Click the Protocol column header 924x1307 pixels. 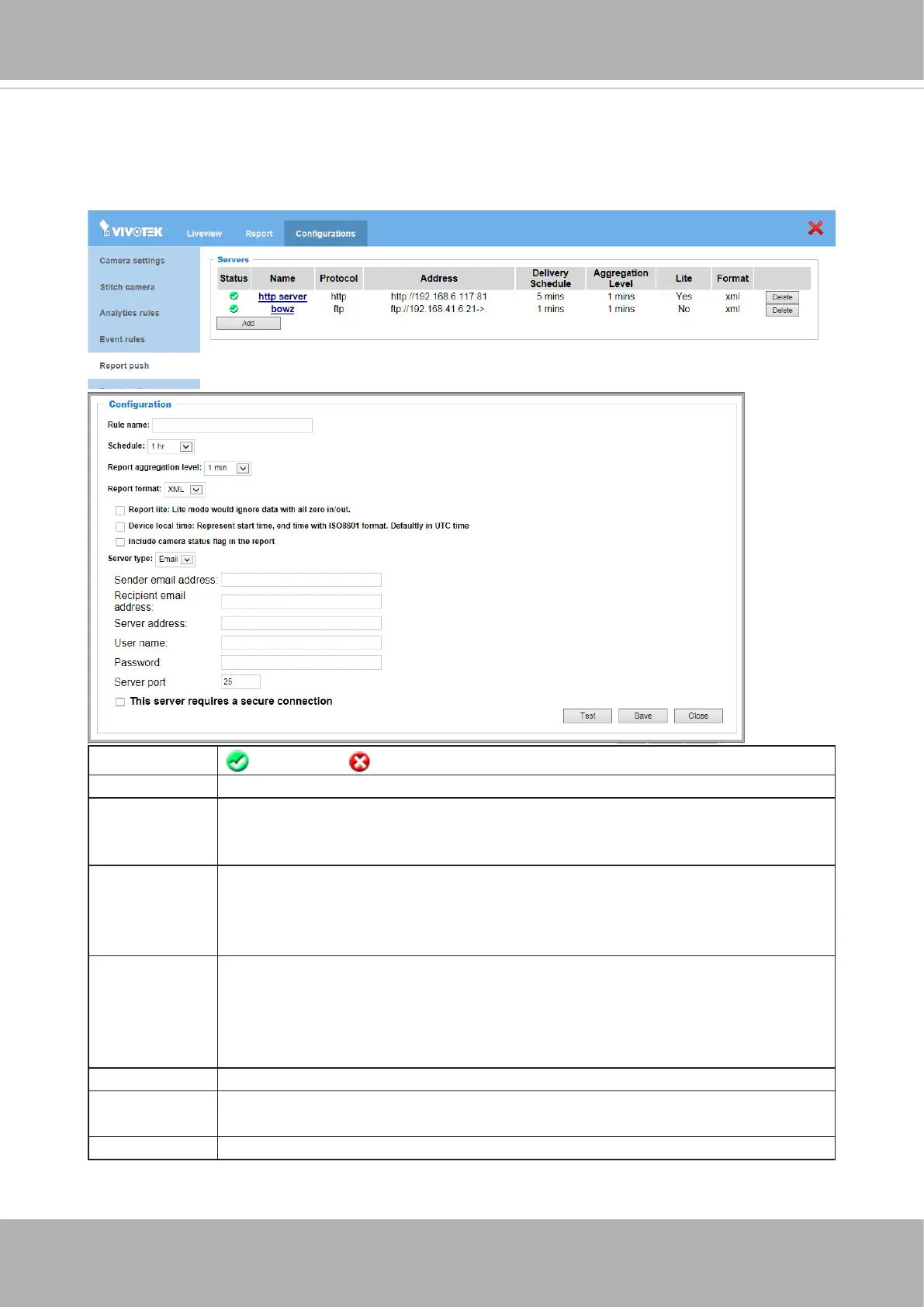click(x=338, y=279)
